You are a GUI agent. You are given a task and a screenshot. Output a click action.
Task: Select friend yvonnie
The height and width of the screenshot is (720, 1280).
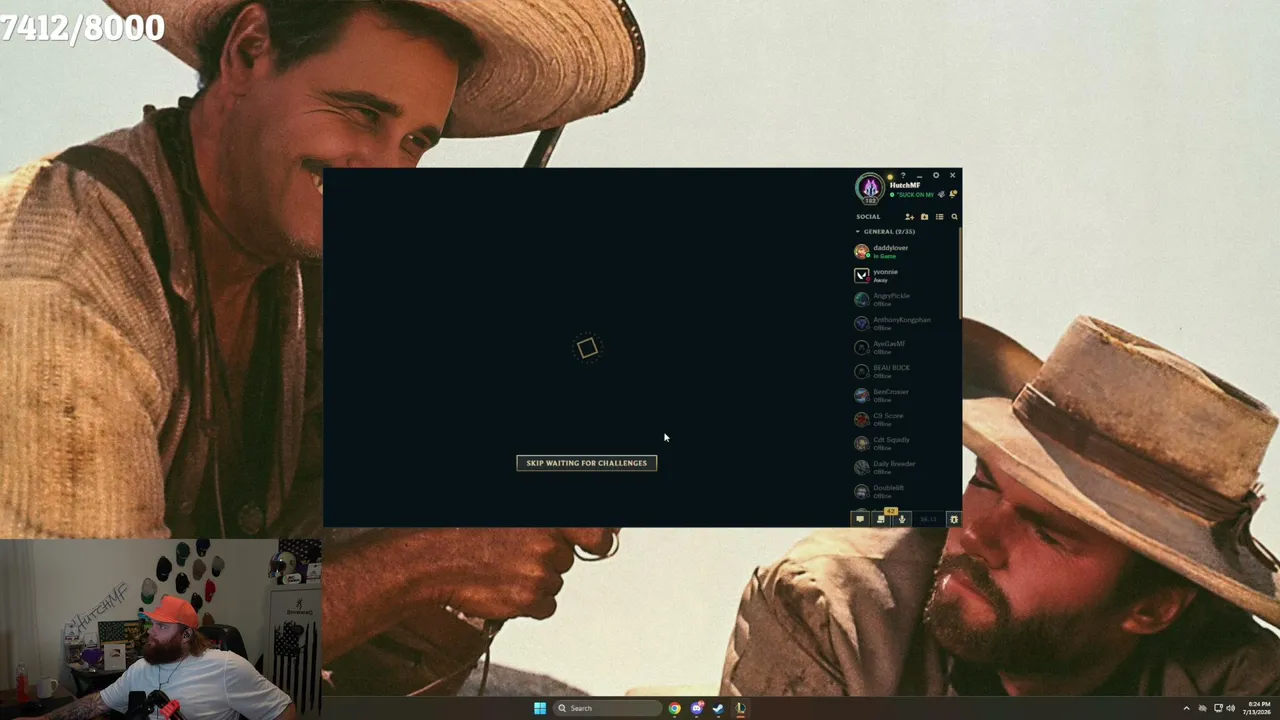coord(905,275)
